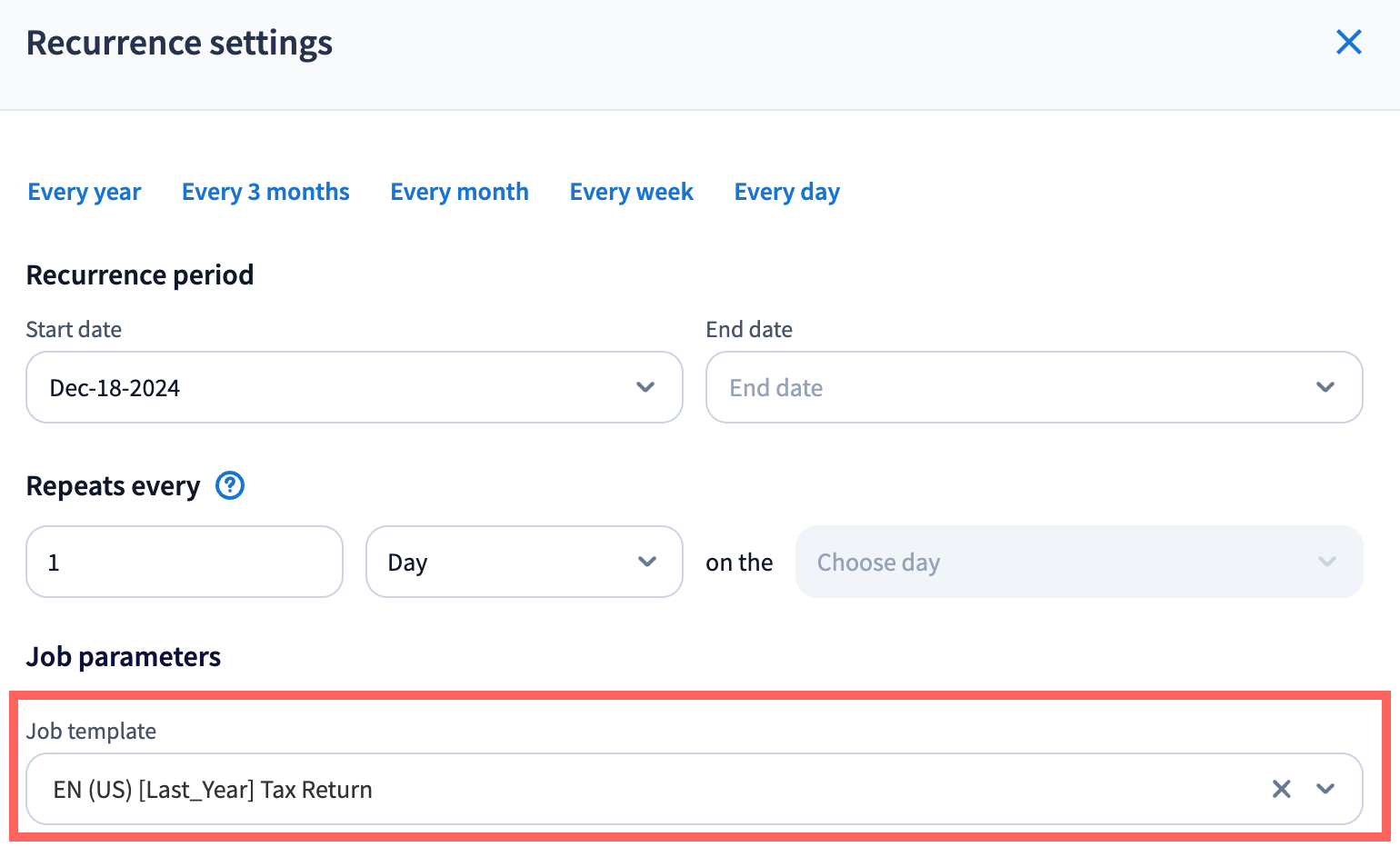Click the Day unit chevron arrow

[647, 562]
